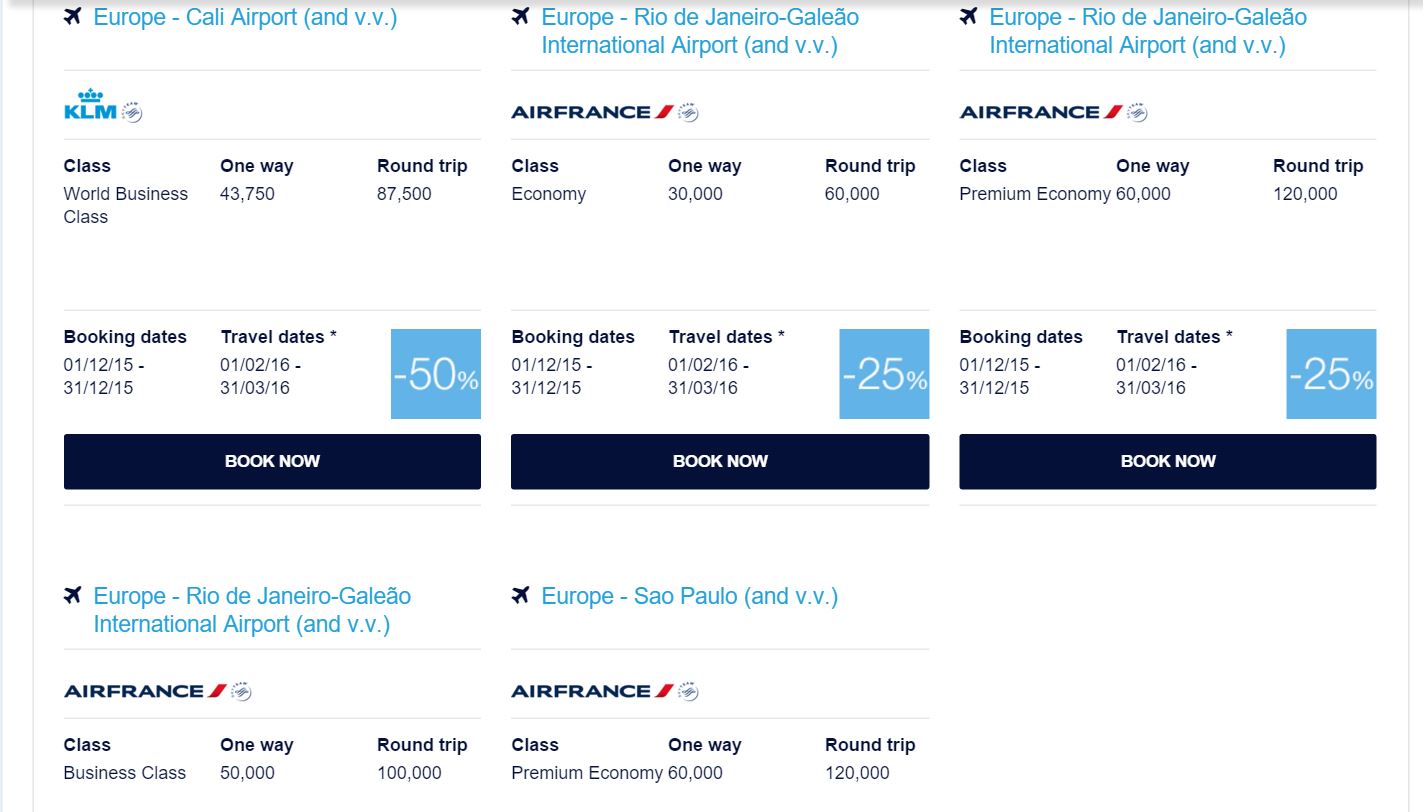Click the -50% discount badge

pyautogui.click(x=436, y=374)
